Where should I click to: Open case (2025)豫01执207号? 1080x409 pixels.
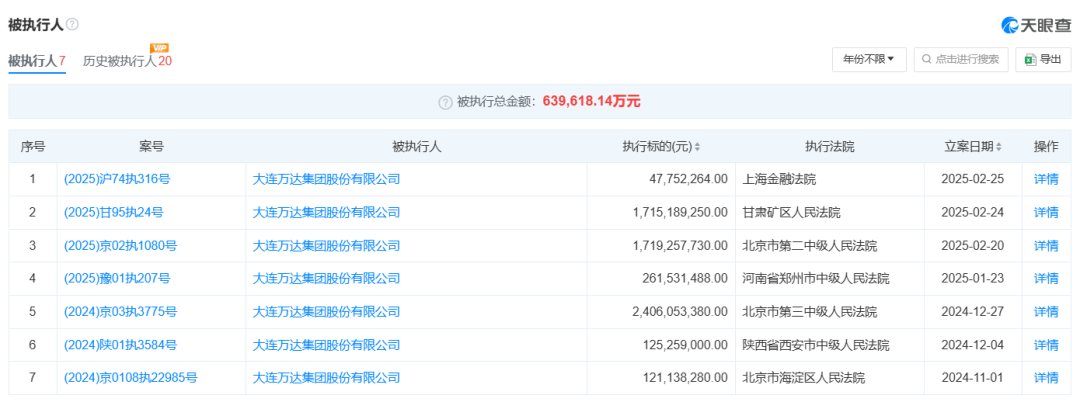click(116, 278)
